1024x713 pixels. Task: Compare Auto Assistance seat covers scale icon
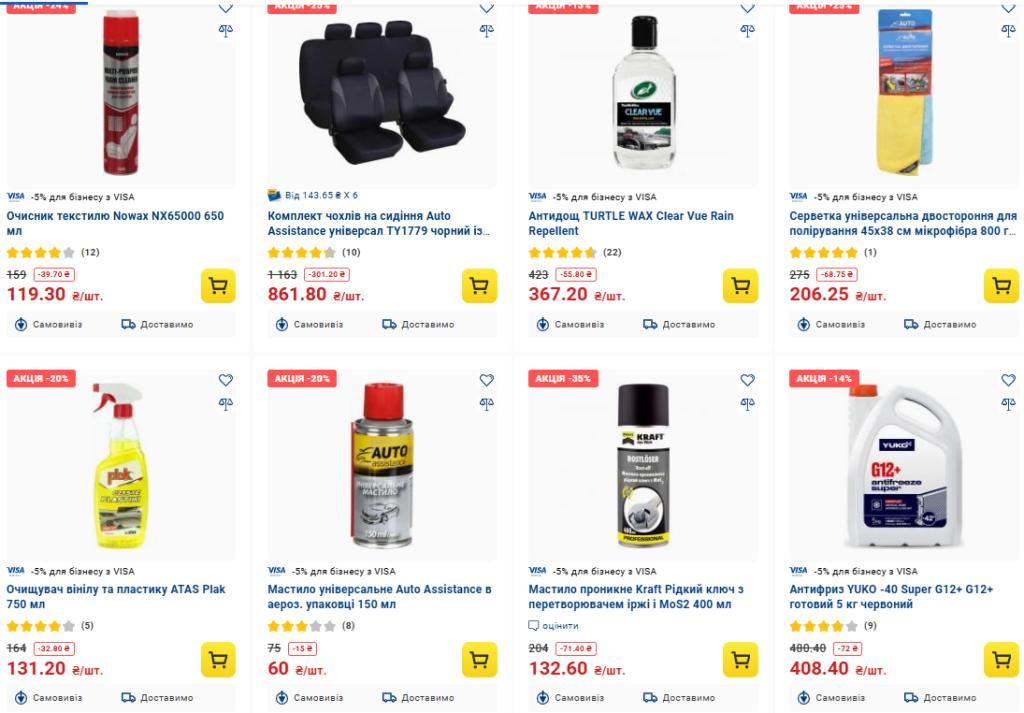[487, 30]
